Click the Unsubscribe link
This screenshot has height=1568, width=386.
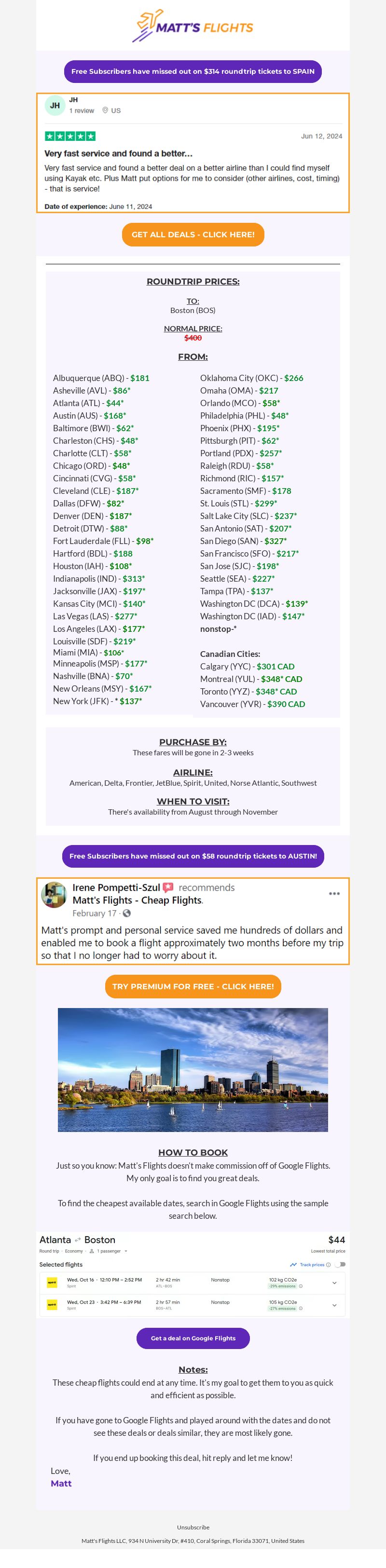[x=193, y=1527]
